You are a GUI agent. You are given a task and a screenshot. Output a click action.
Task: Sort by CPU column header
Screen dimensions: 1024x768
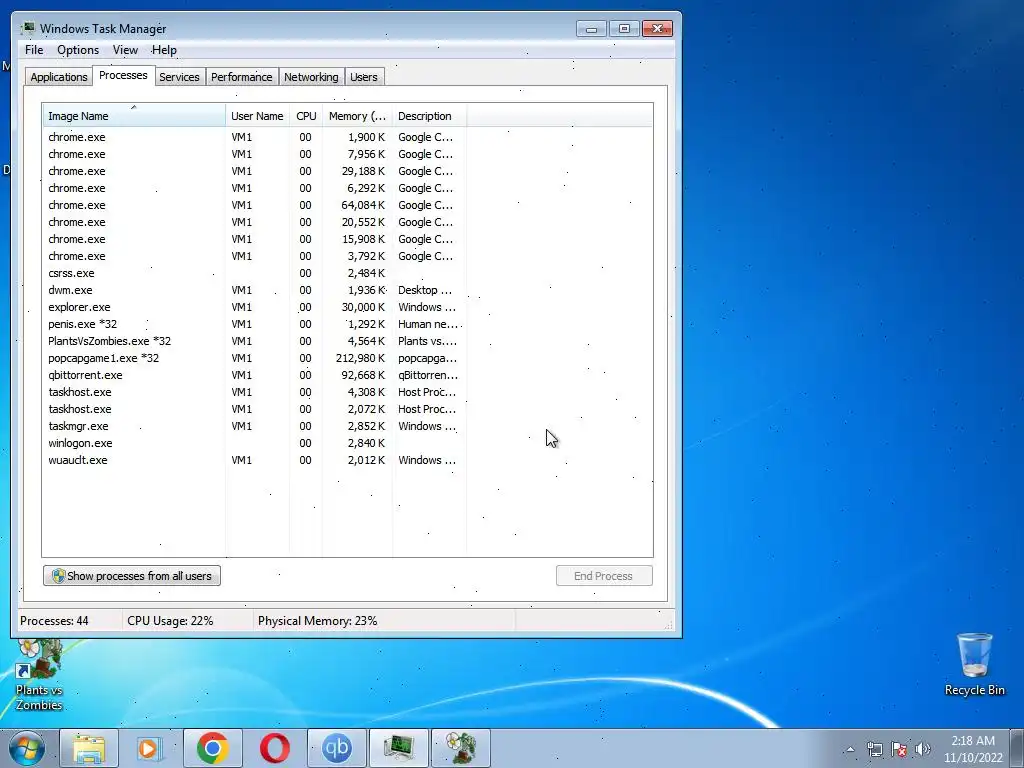[306, 116]
